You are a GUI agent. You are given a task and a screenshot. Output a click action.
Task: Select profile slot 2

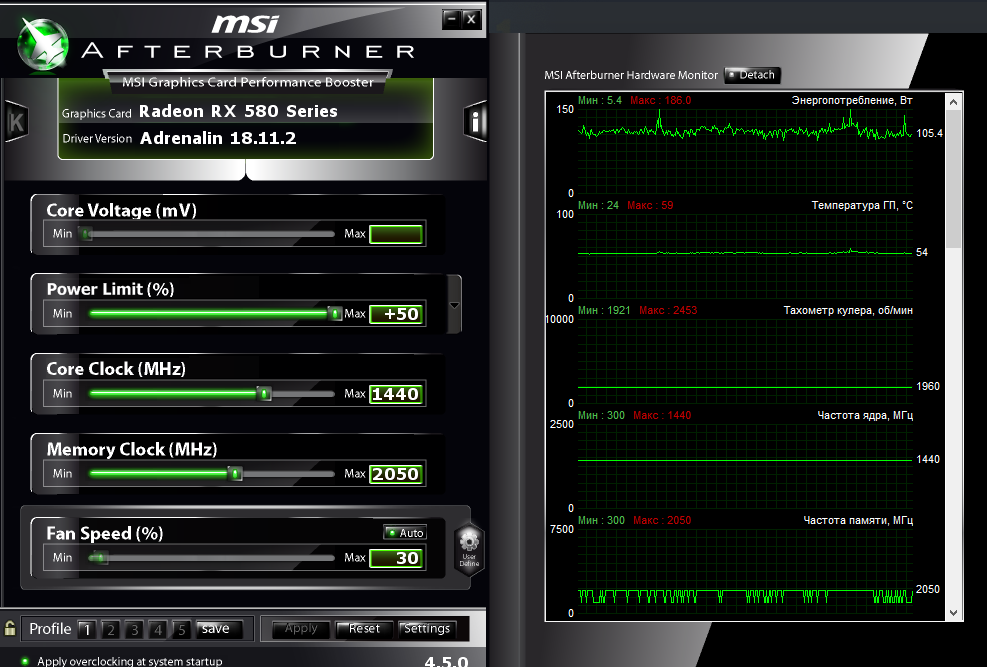(x=110, y=629)
